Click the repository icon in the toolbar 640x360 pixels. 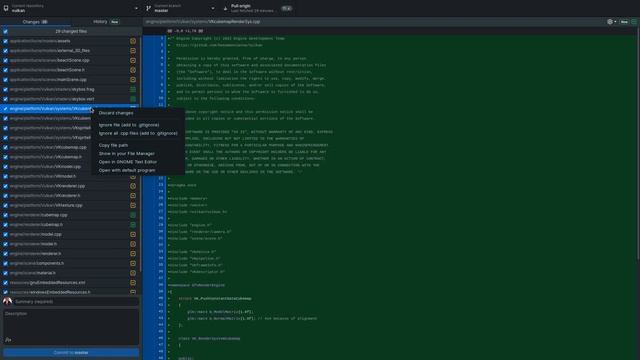pos(6,8)
